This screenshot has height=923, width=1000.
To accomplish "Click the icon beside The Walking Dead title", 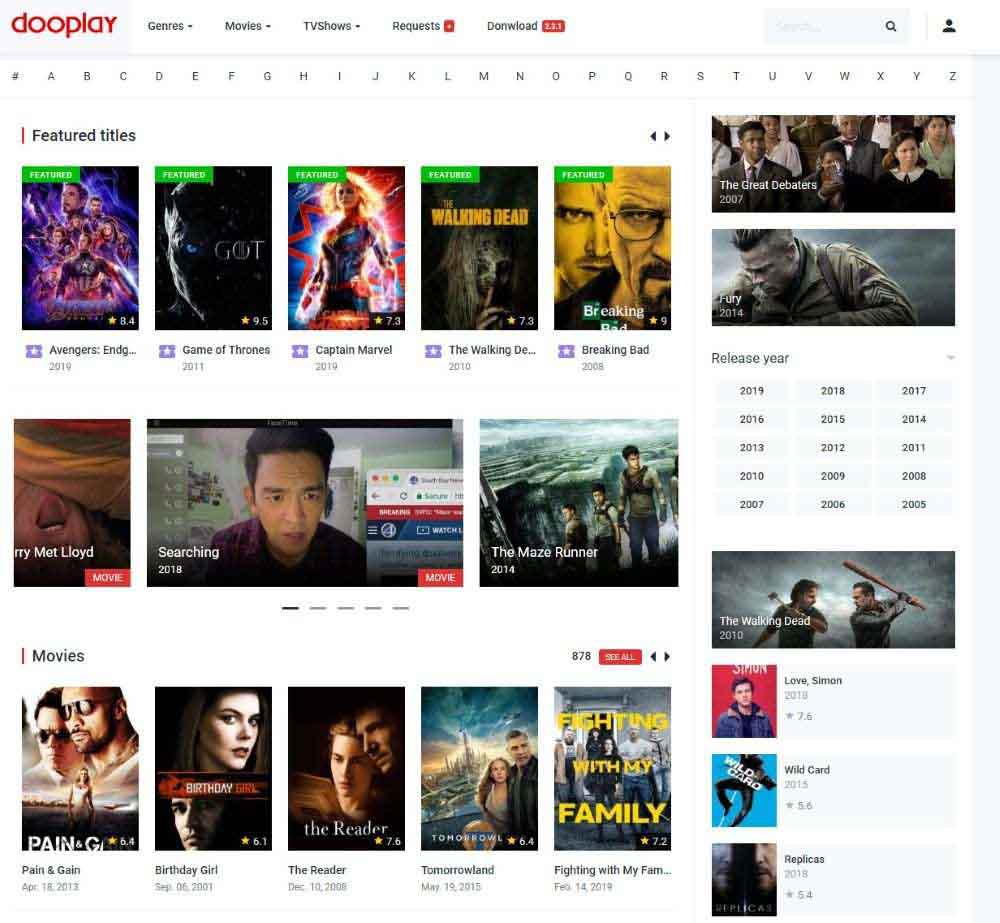I will [433, 351].
